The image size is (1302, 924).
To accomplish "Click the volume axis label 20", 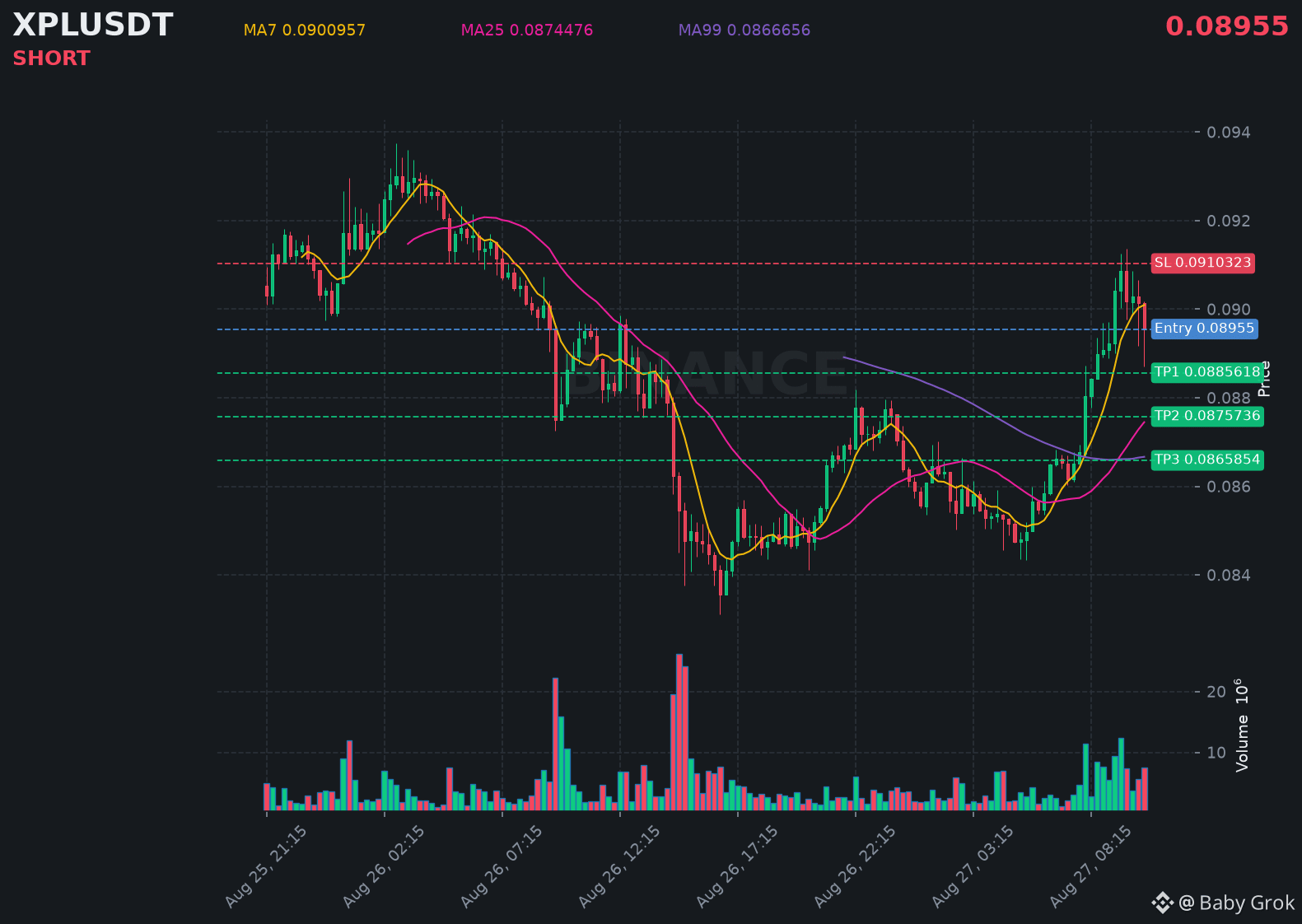I will coord(1216,692).
